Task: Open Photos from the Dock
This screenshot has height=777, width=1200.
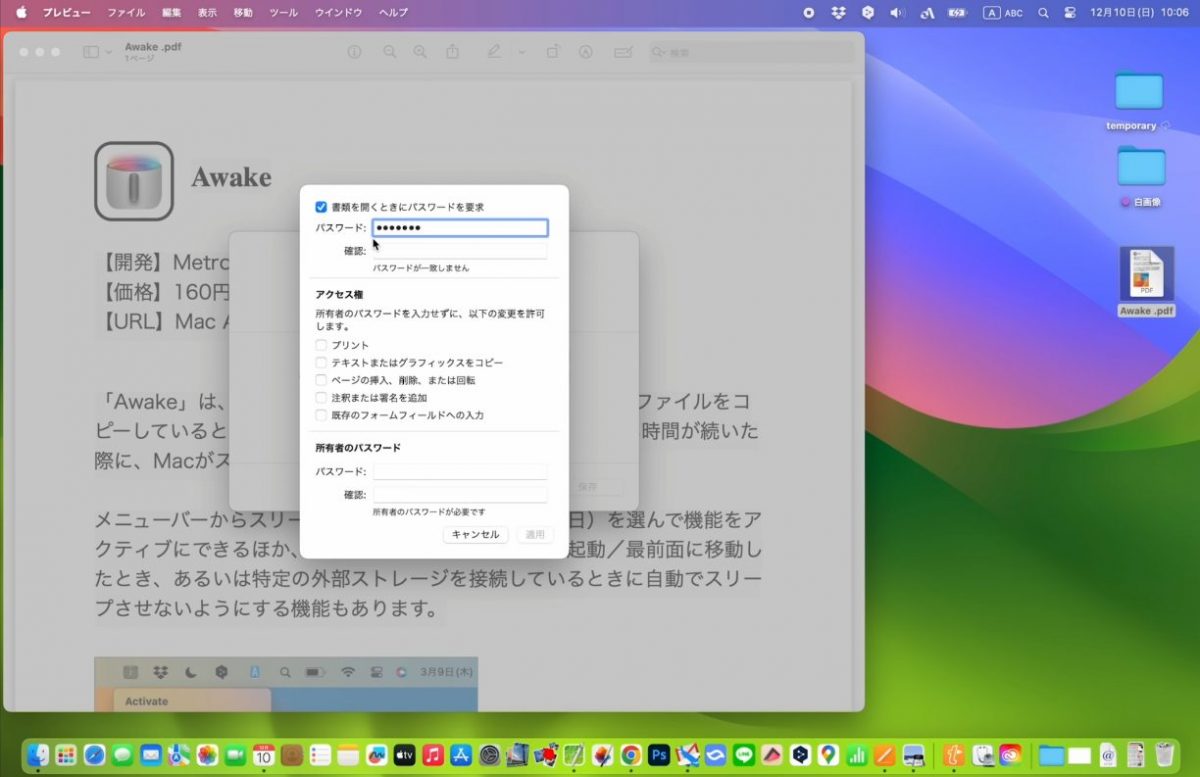Action: click(207, 754)
